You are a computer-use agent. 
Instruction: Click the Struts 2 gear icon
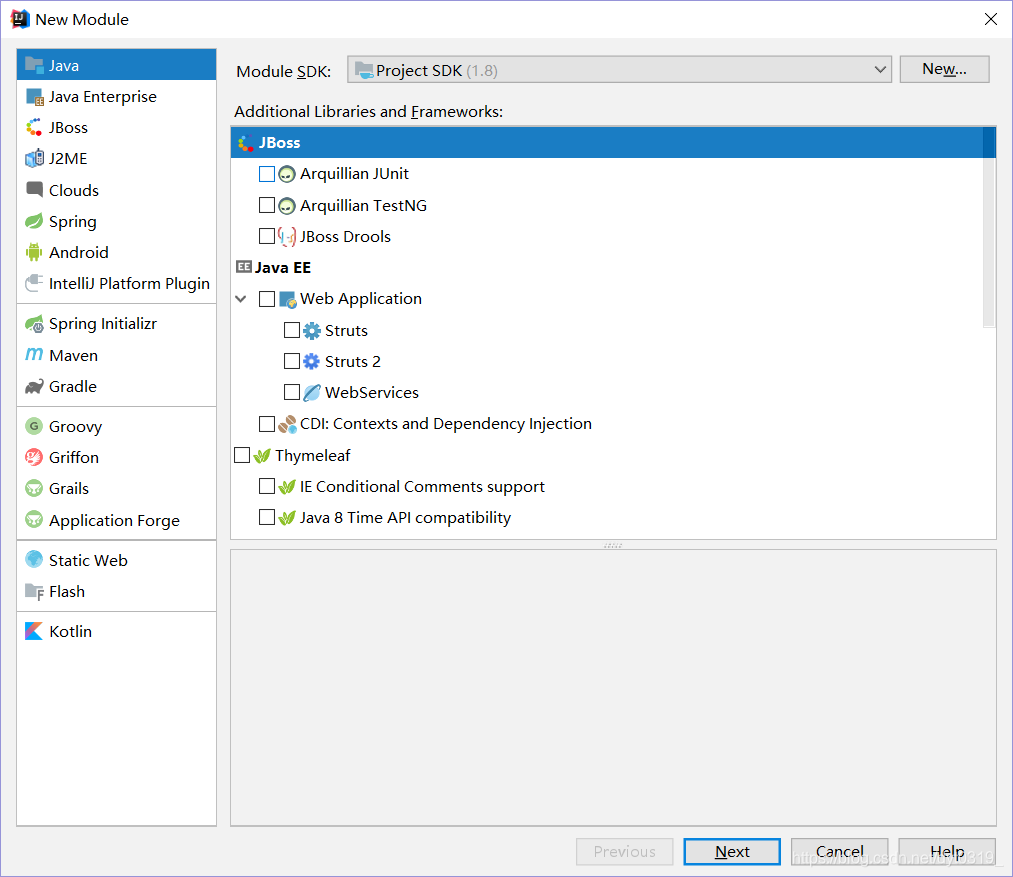pos(312,361)
